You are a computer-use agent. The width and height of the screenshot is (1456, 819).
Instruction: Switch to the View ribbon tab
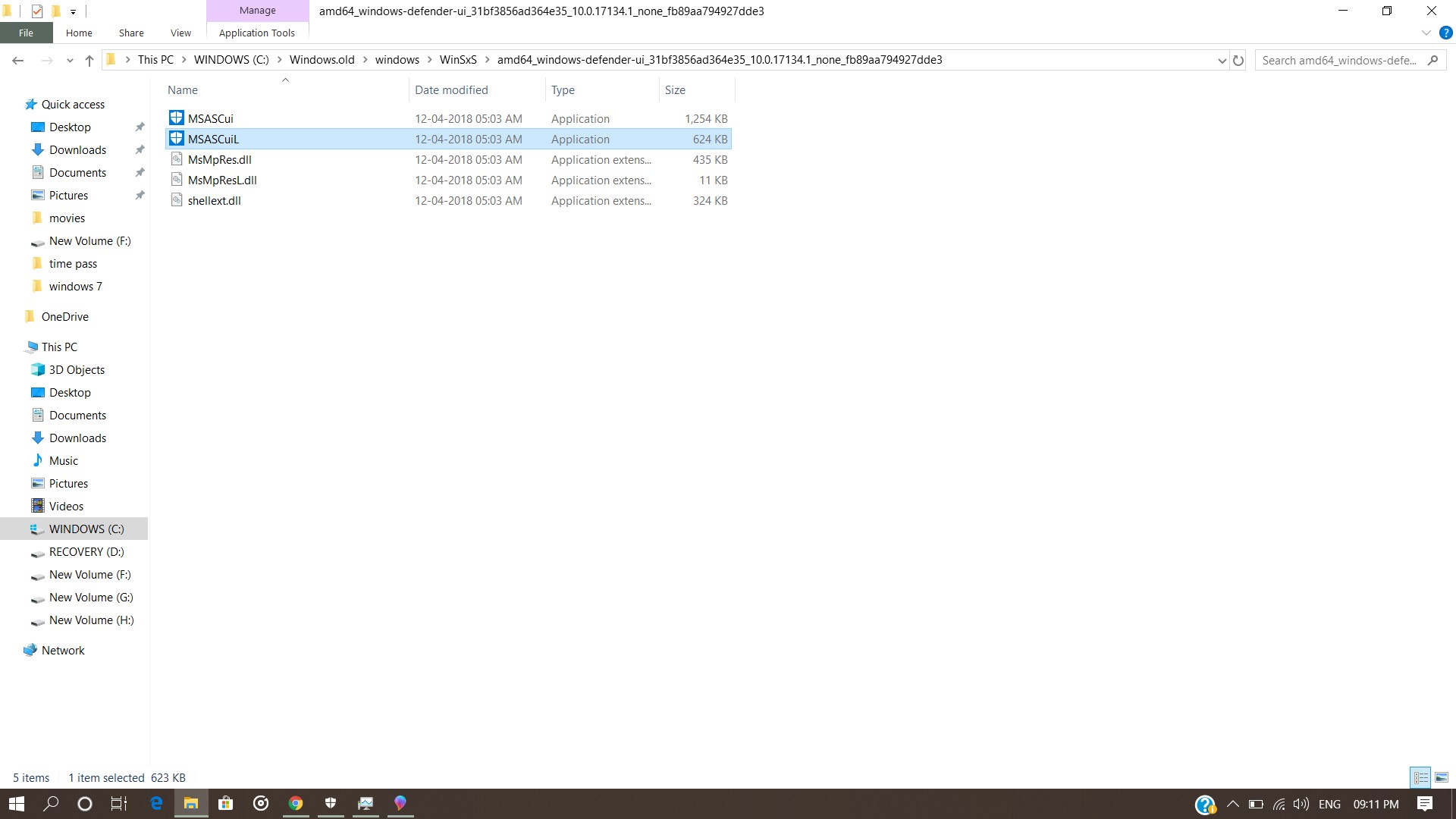click(x=180, y=33)
